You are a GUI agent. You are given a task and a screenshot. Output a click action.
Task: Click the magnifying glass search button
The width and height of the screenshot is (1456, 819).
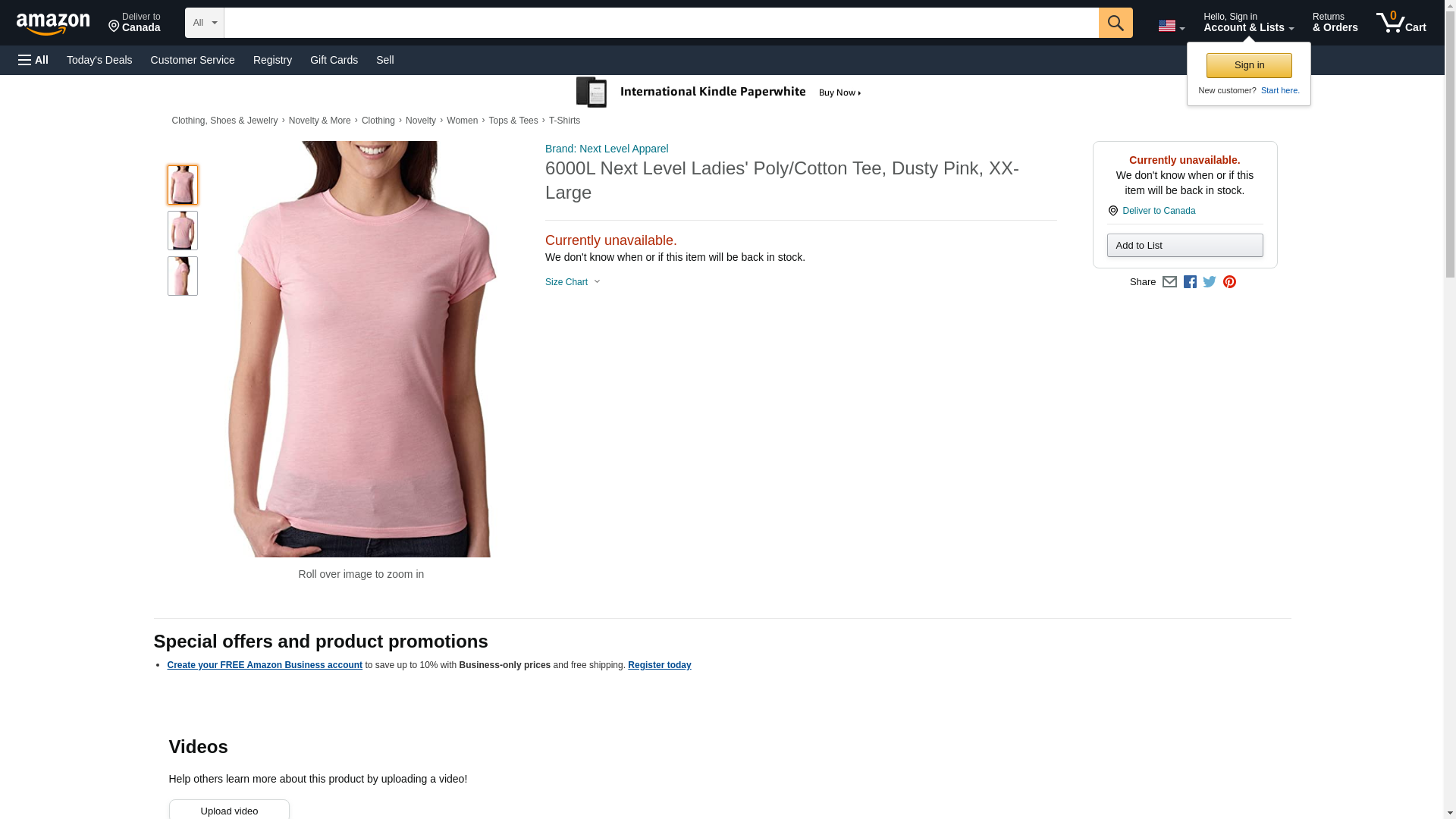[x=1116, y=23]
